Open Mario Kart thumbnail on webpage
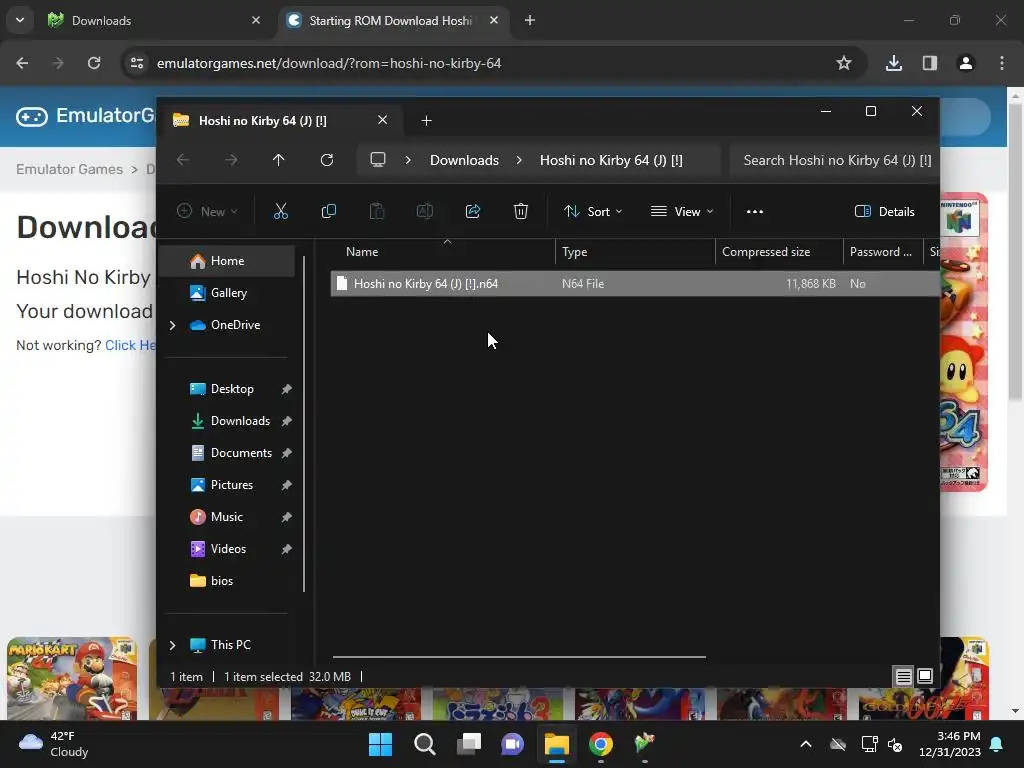Image resolution: width=1024 pixels, height=768 pixels. pyautogui.click(x=72, y=678)
